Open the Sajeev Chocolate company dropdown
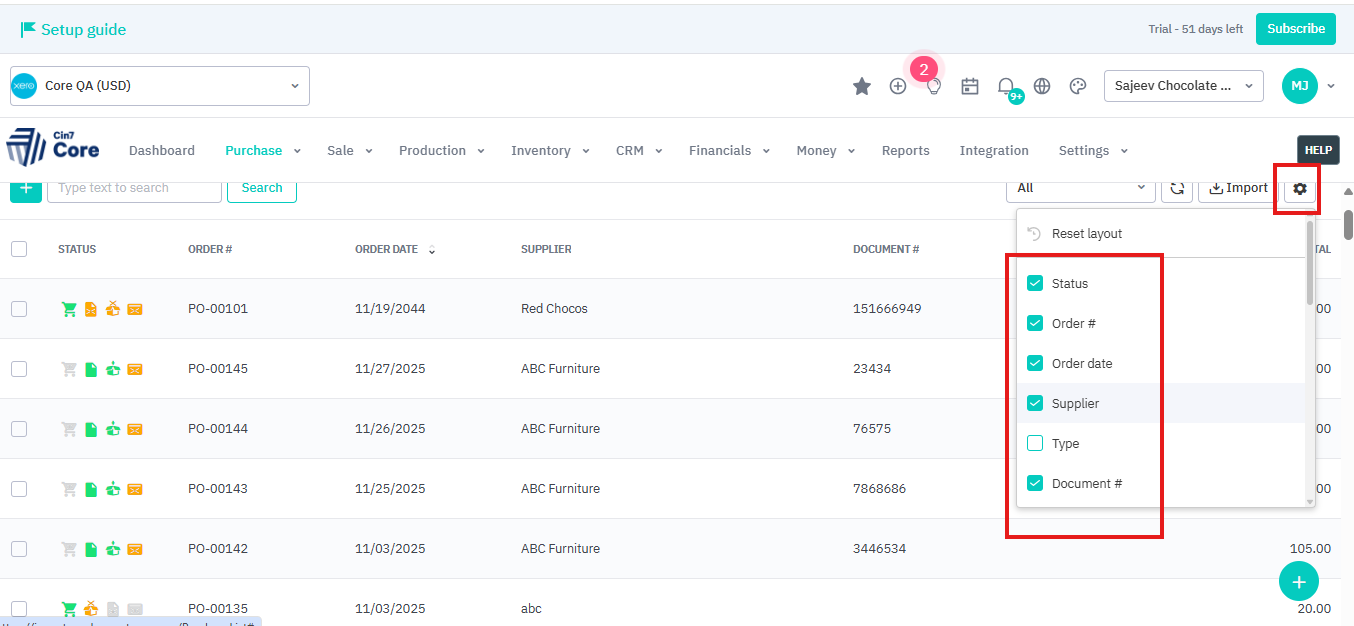This screenshot has height=626, width=1354. (1183, 86)
